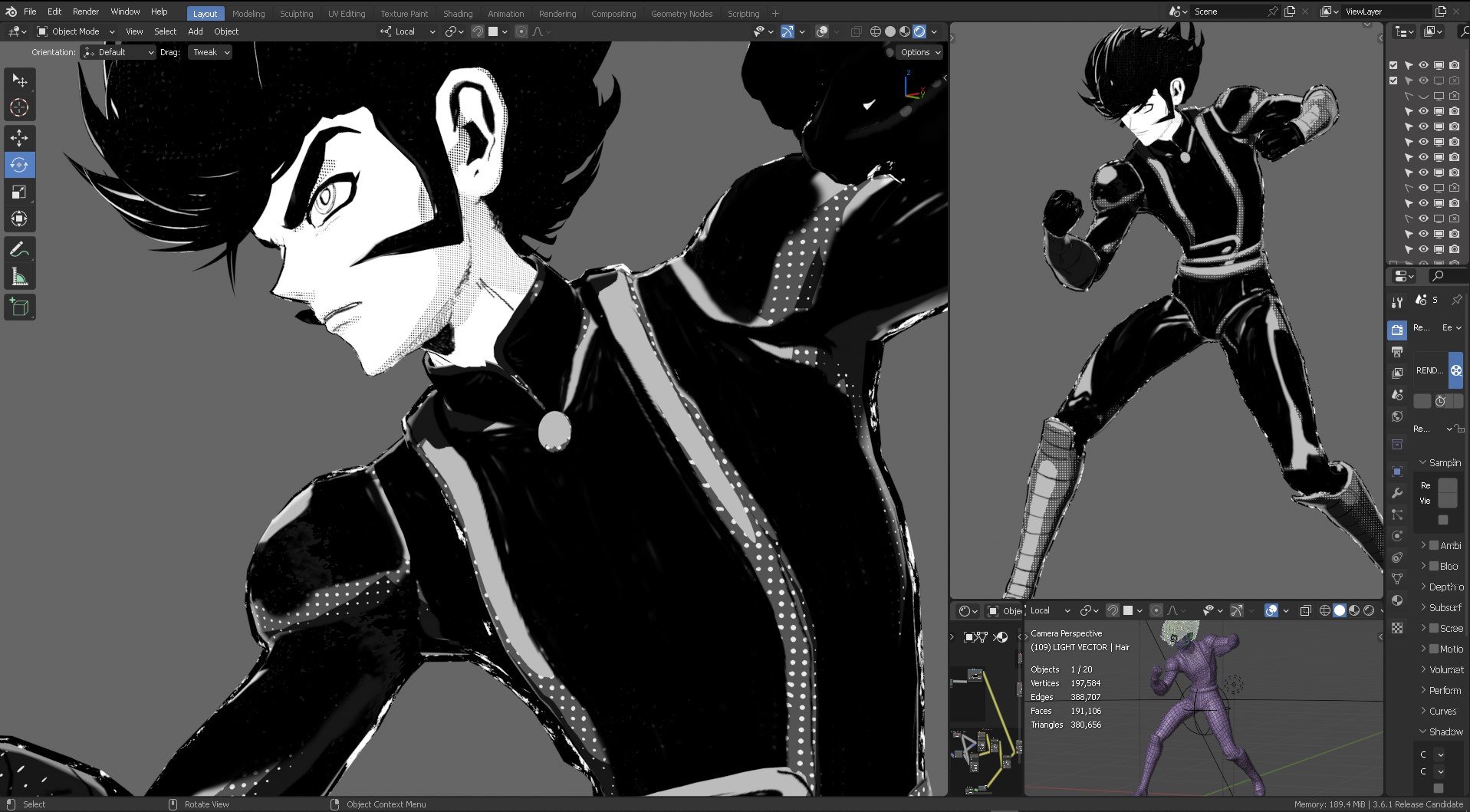Open the Material properties tab
Viewport: 1470px width, 812px height.
pos(1397,600)
